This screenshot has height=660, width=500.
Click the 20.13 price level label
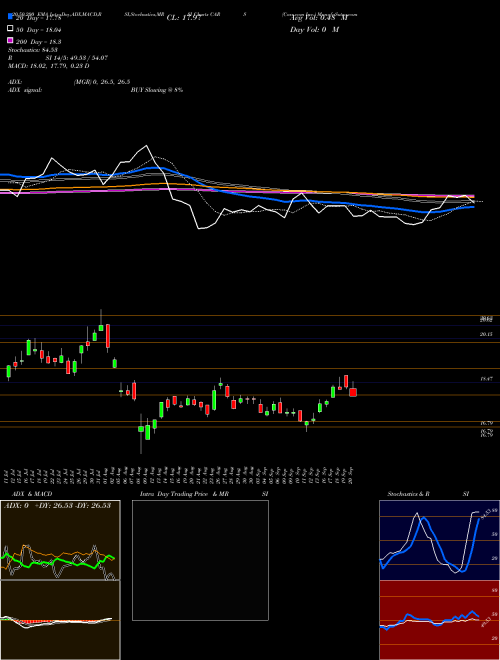[486, 334]
